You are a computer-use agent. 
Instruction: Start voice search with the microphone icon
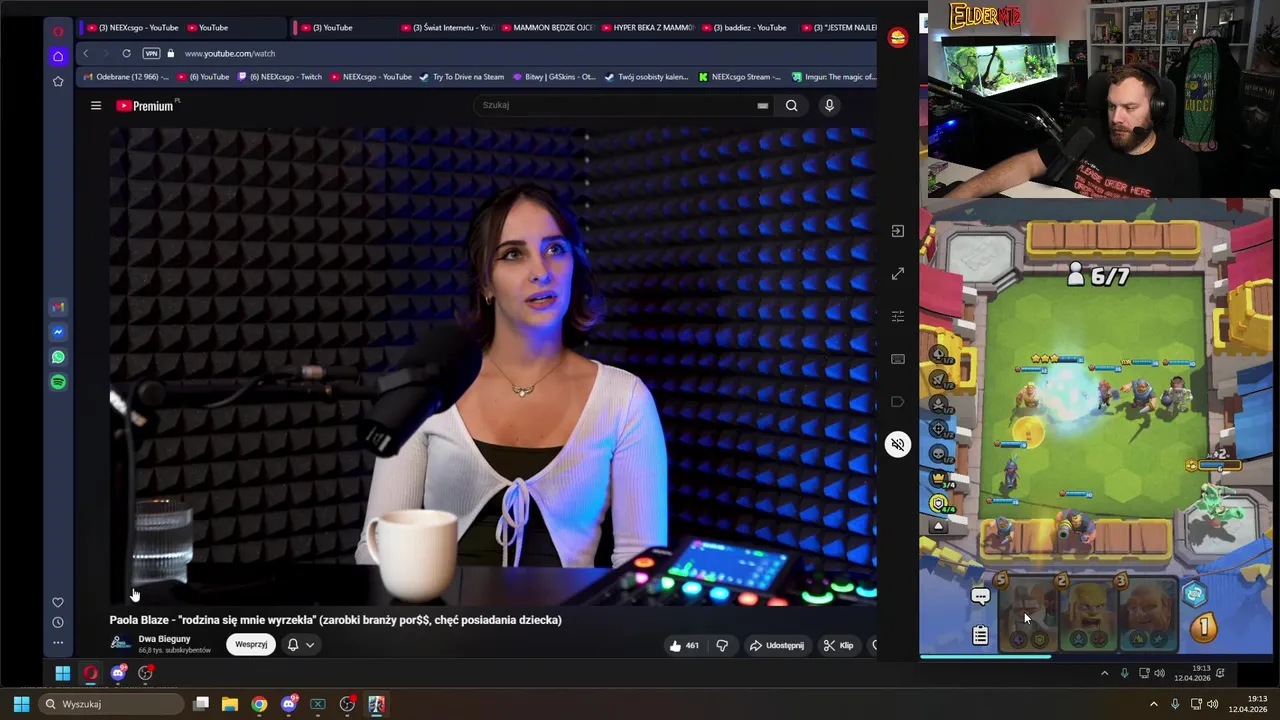point(829,105)
